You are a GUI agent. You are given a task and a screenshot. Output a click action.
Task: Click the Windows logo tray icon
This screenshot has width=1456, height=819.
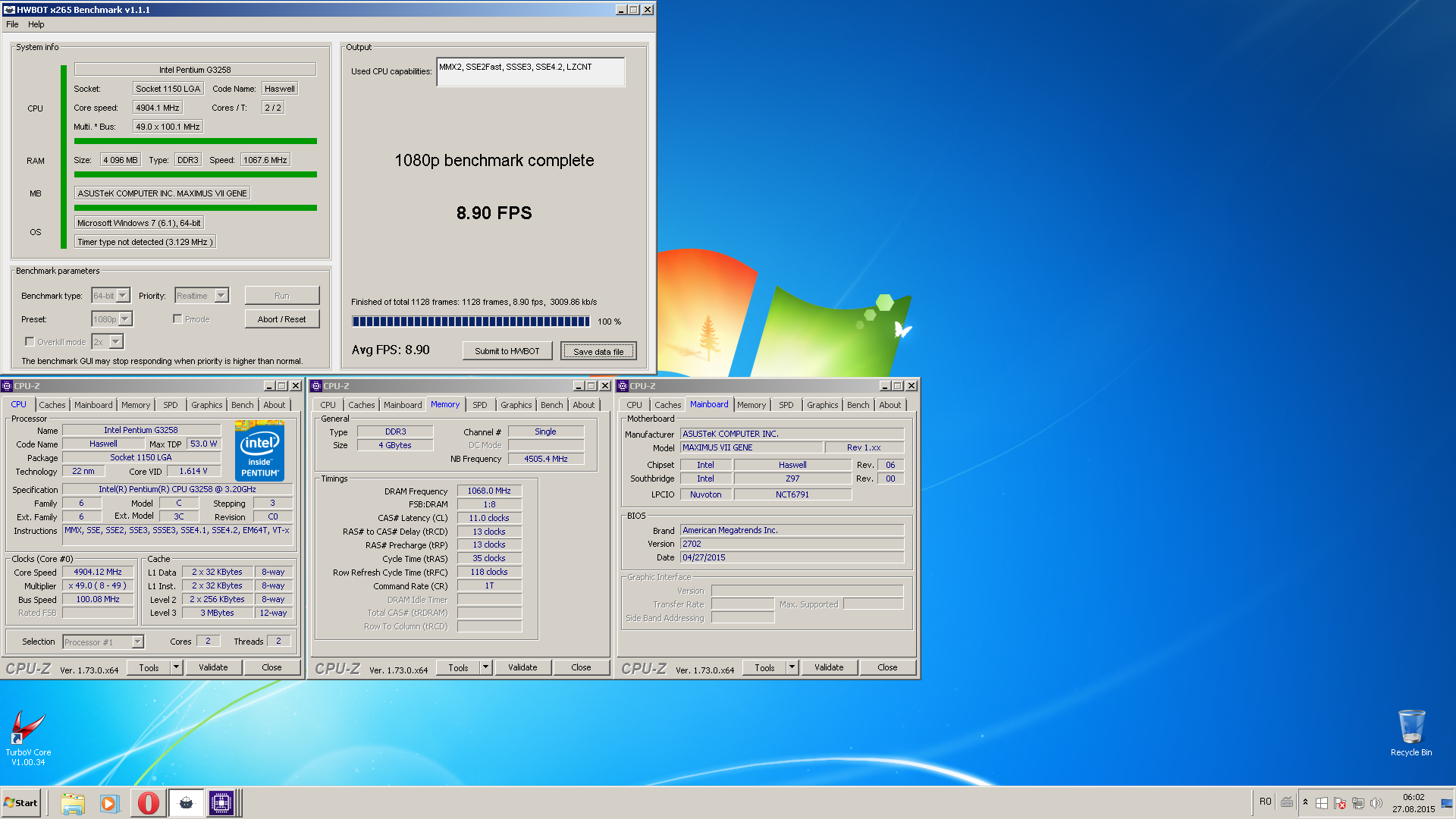(x=1321, y=803)
